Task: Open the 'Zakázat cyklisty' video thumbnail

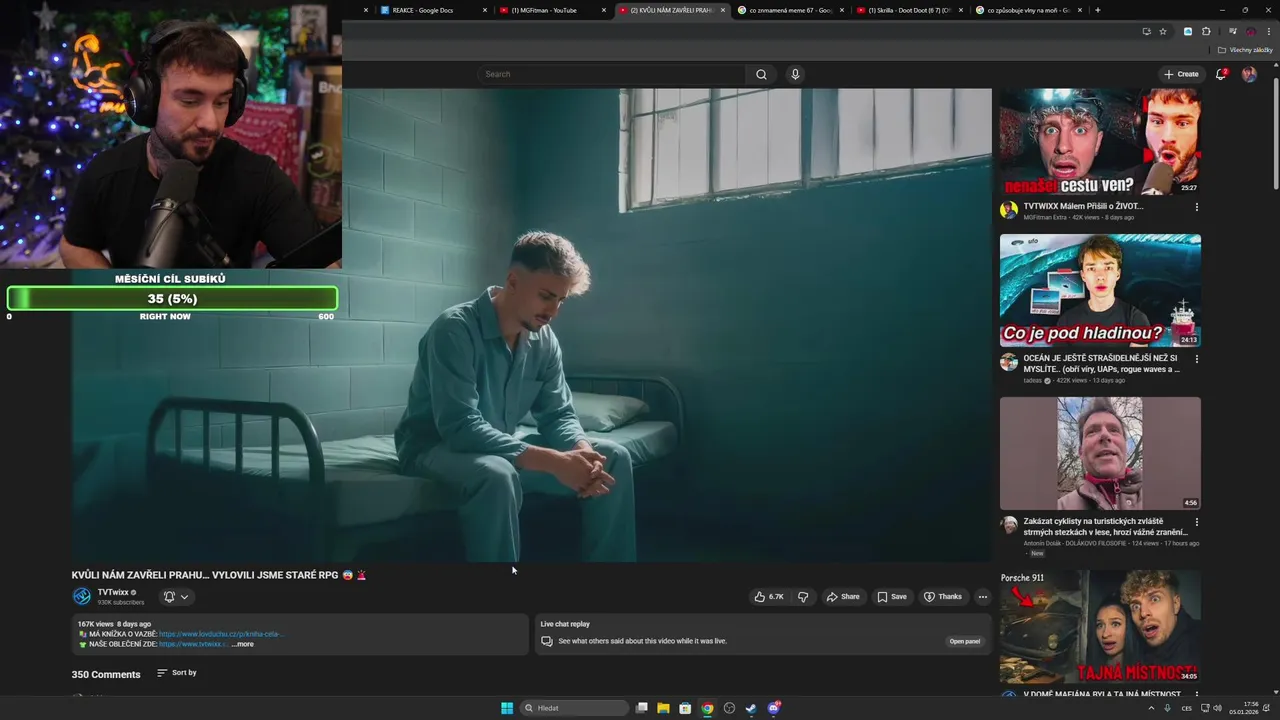Action: point(1100,454)
